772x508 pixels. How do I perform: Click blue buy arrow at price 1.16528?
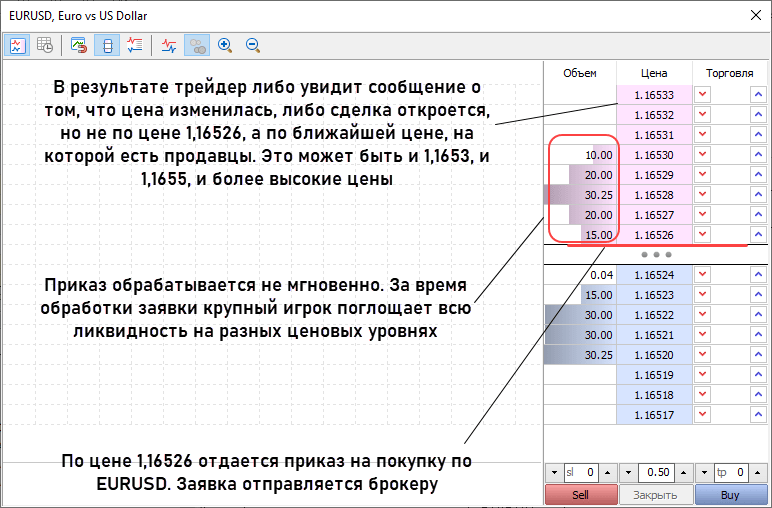click(x=757, y=195)
